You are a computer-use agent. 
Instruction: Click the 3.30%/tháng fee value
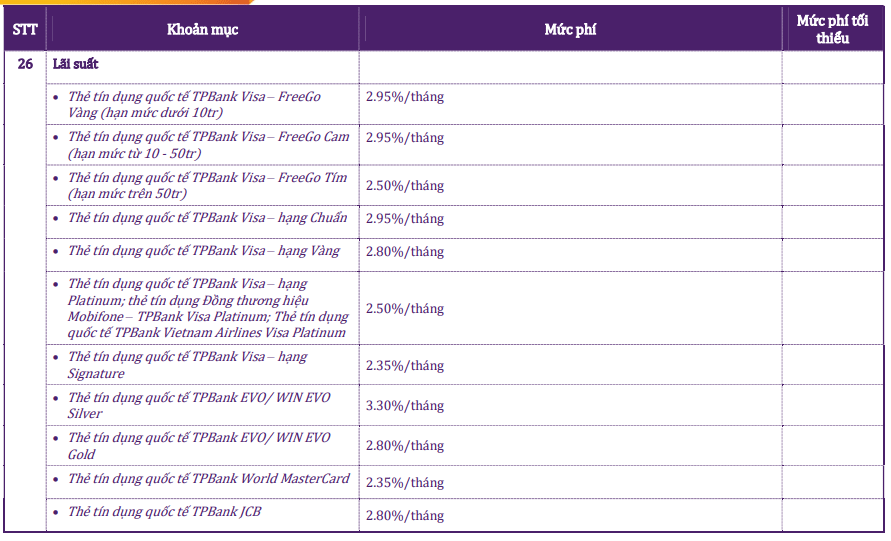click(x=405, y=406)
